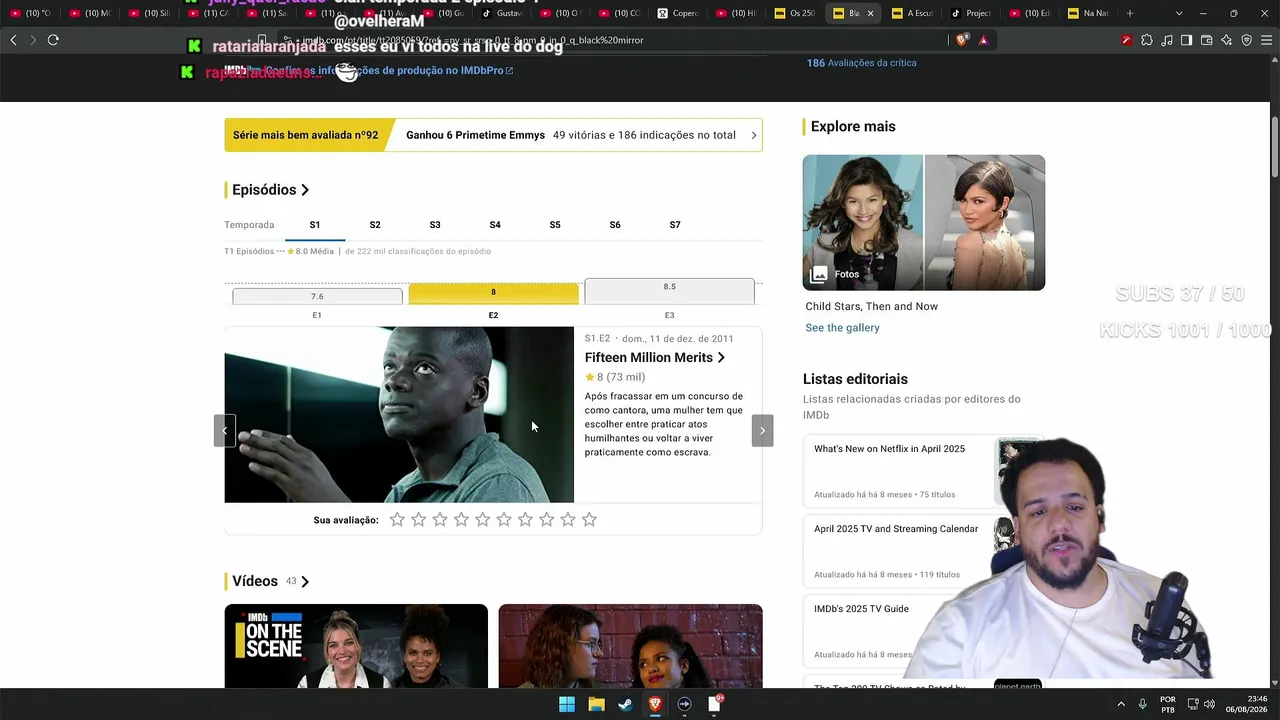1280x720 pixels.
Task: Show hidden system tray icons
Action: point(1120,704)
